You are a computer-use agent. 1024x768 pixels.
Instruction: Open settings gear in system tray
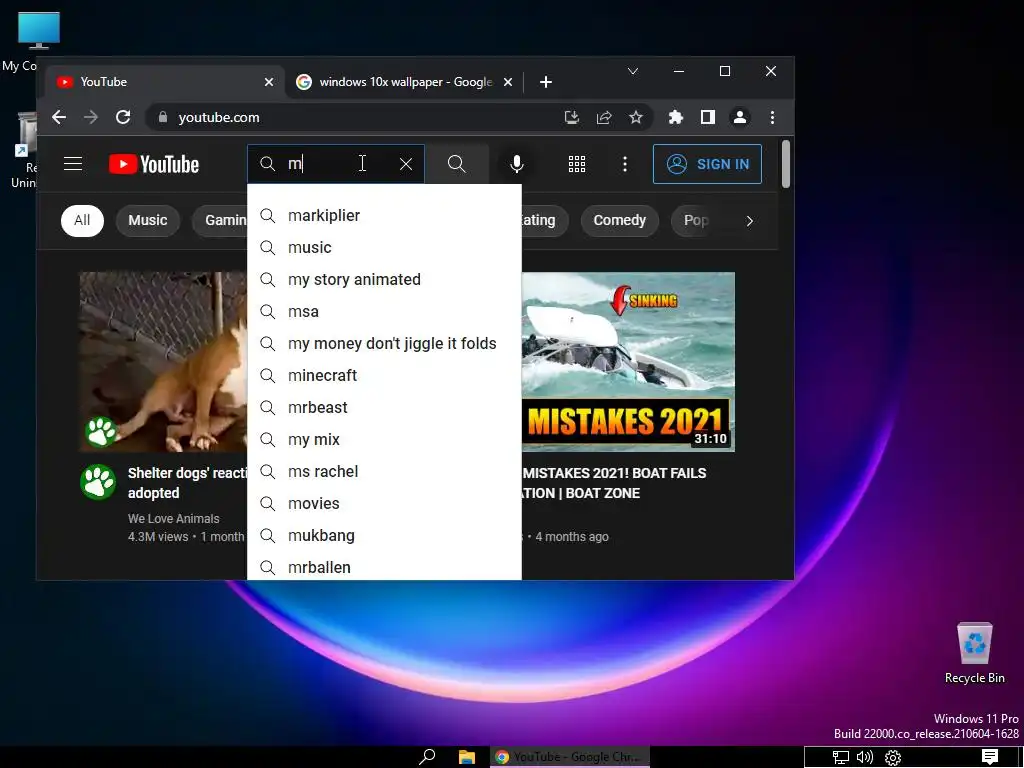893,757
